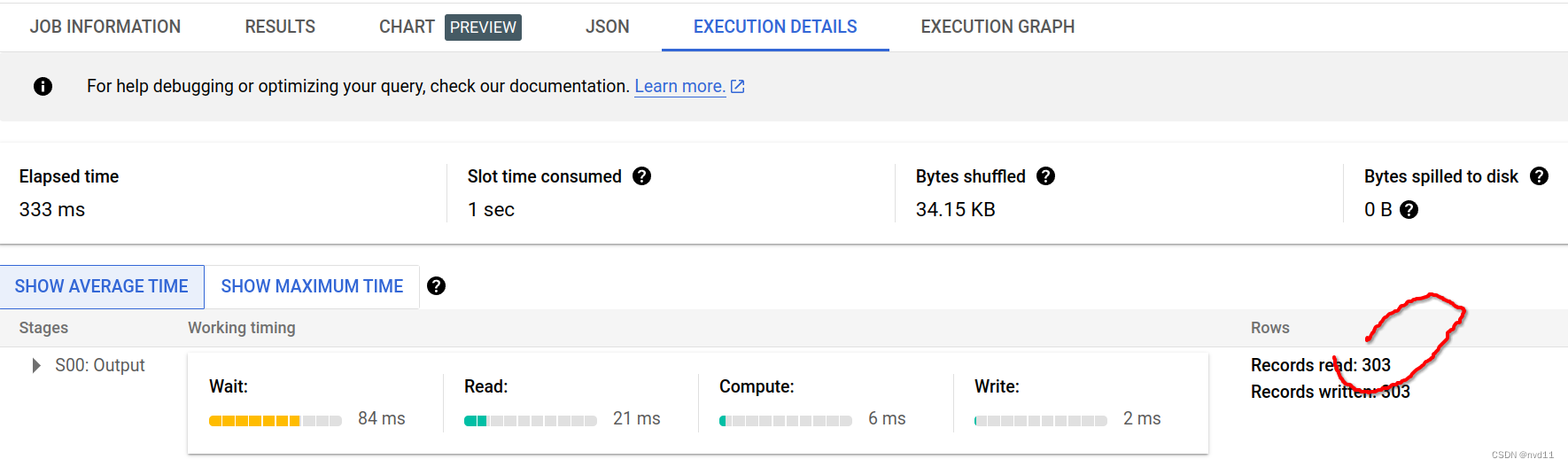1568x467 pixels.
Task: Click help icon beside Show Maximum Time
Action: 436,286
